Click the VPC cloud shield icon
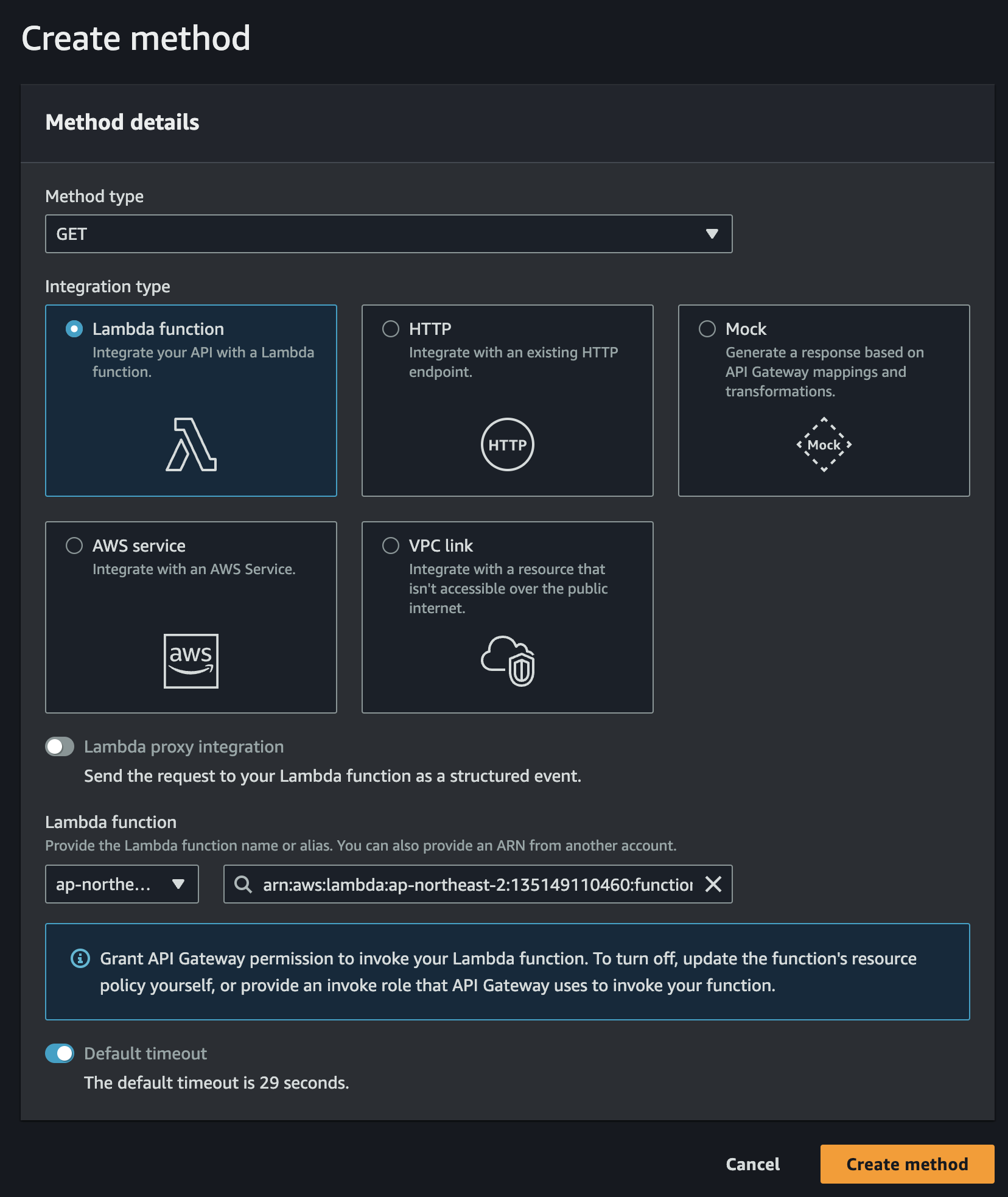The height and width of the screenshot is (1197, 1008). [x=508, y=661]
